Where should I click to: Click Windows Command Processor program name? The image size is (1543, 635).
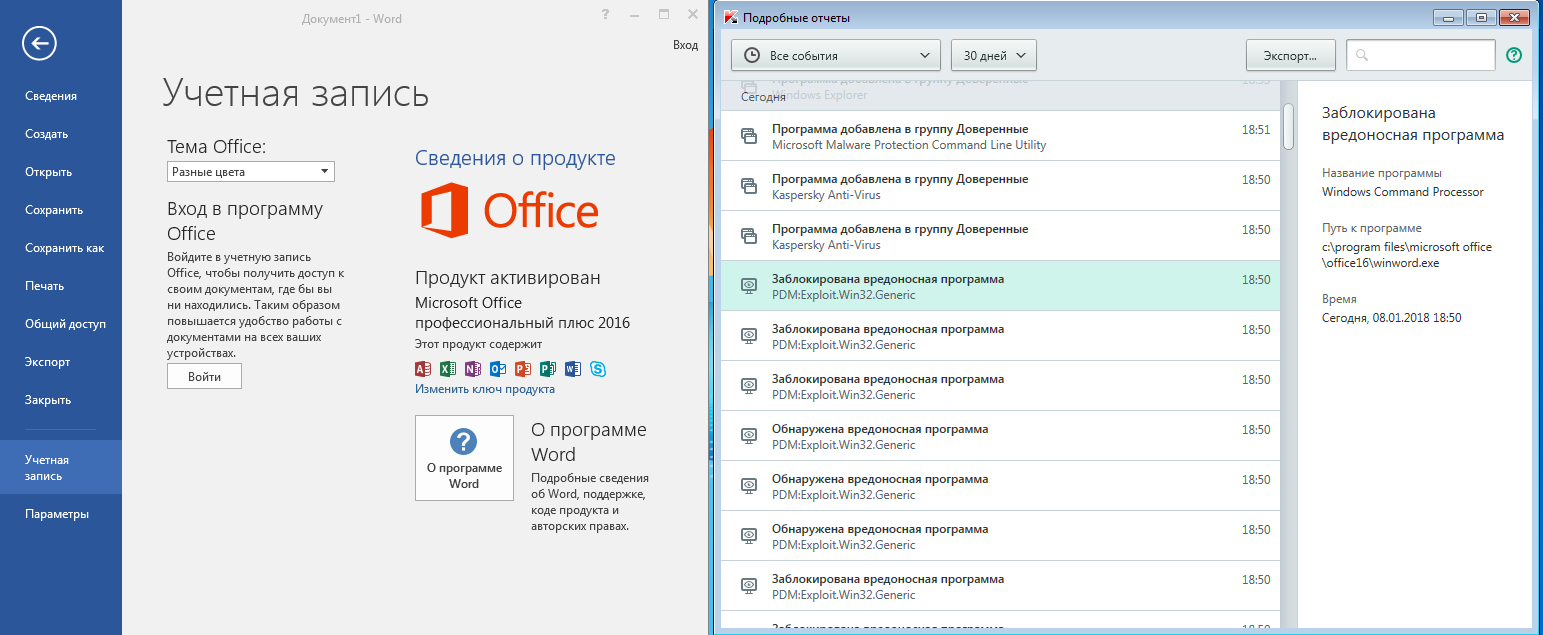(x=1403, y=191)
